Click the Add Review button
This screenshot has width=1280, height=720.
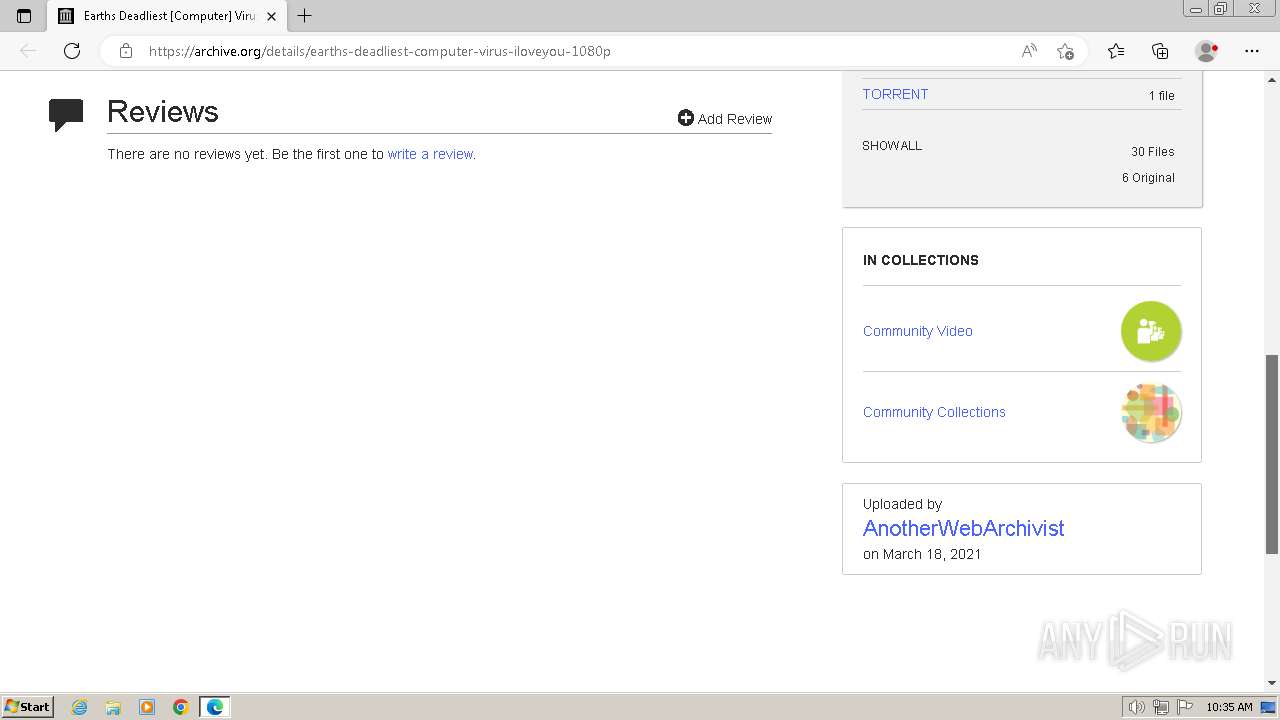(725, 118)
